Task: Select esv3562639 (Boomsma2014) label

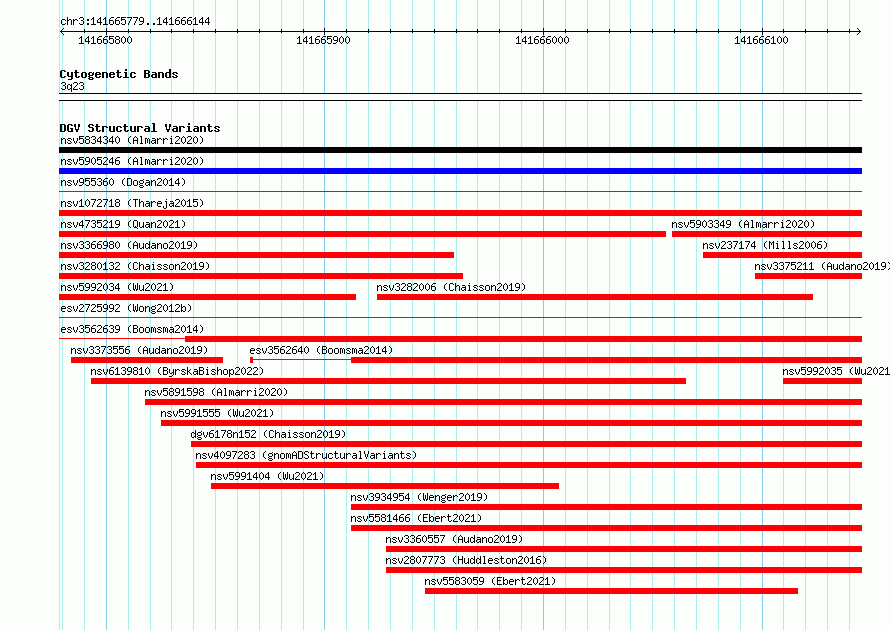Action: click(132, 329)
